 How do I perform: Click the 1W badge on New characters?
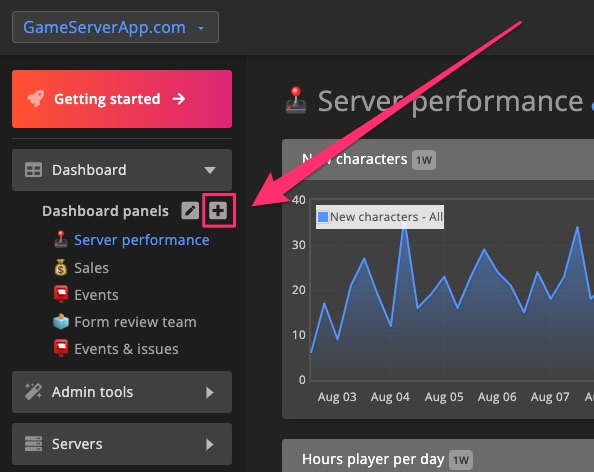pos(424,160)
